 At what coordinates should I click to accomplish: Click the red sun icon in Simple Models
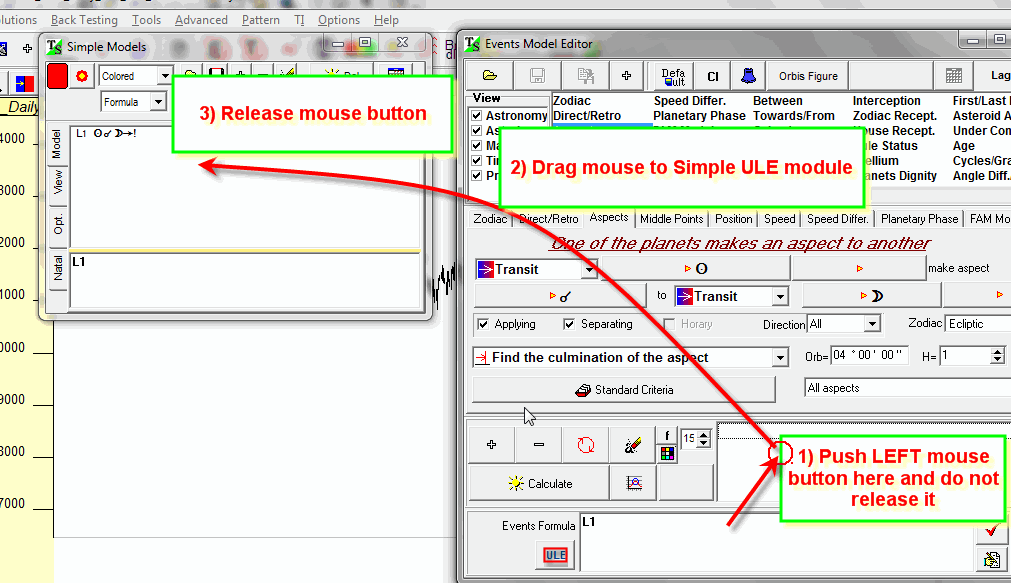tap(82, 76)
